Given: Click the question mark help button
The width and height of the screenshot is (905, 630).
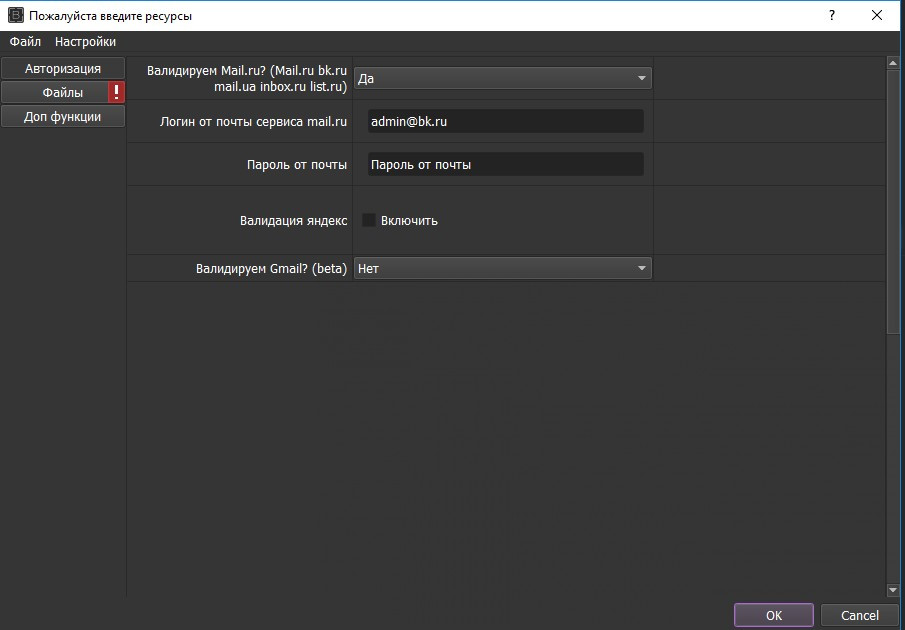Looking at the screenshot, I should pyautogui.click(x=831, y=16).
